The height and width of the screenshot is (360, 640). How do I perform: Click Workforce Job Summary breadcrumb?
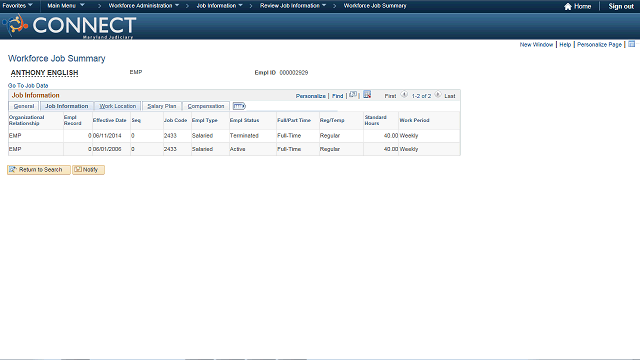(375, 6)
